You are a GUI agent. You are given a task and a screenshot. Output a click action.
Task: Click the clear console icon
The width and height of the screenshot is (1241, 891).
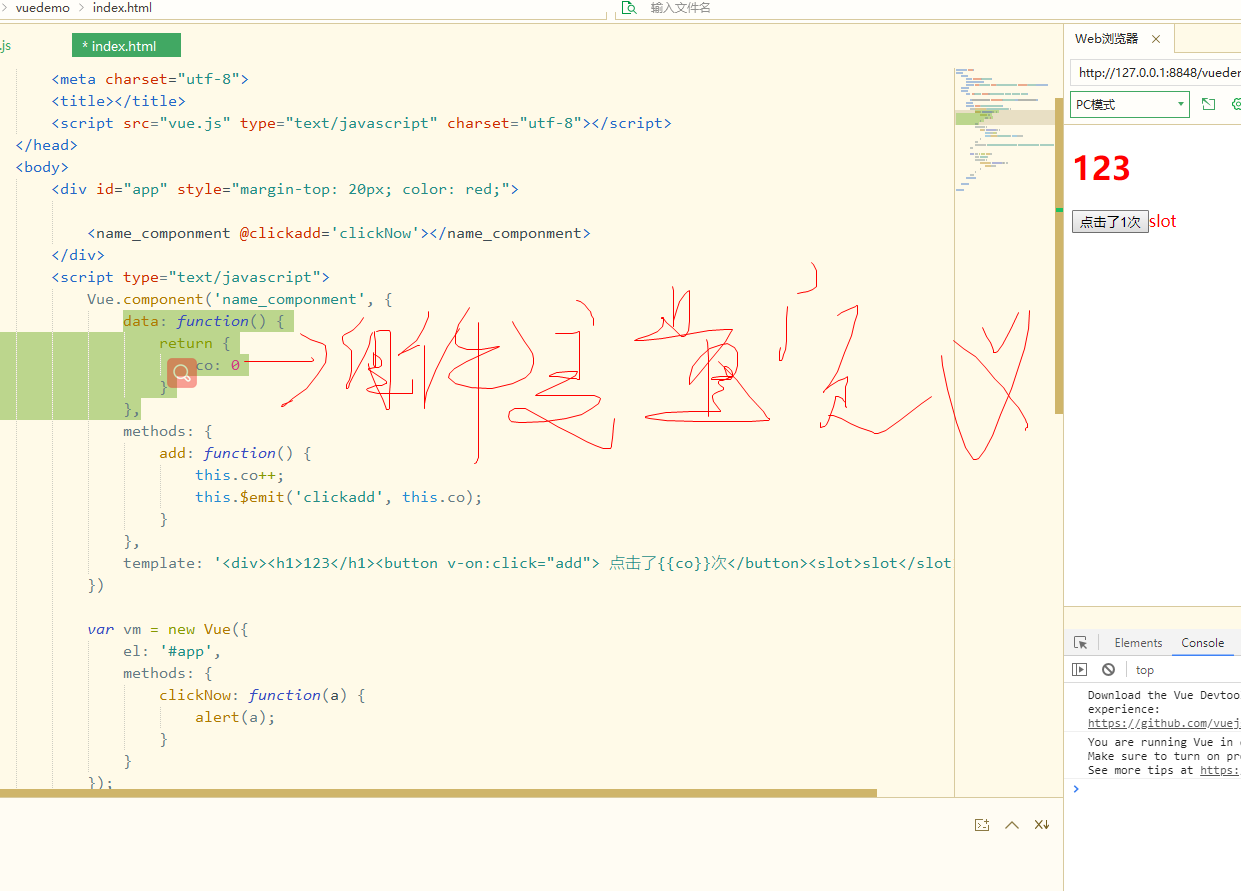click(1108, 670)
